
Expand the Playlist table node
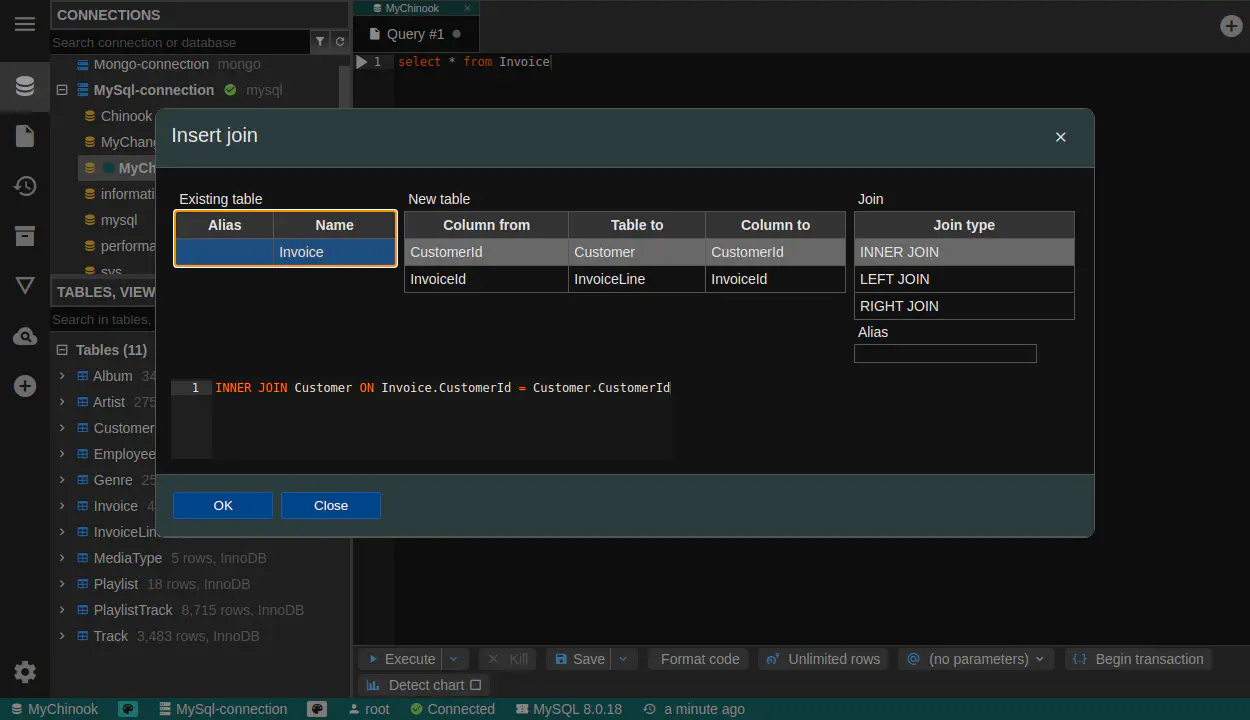coord(62,584)
